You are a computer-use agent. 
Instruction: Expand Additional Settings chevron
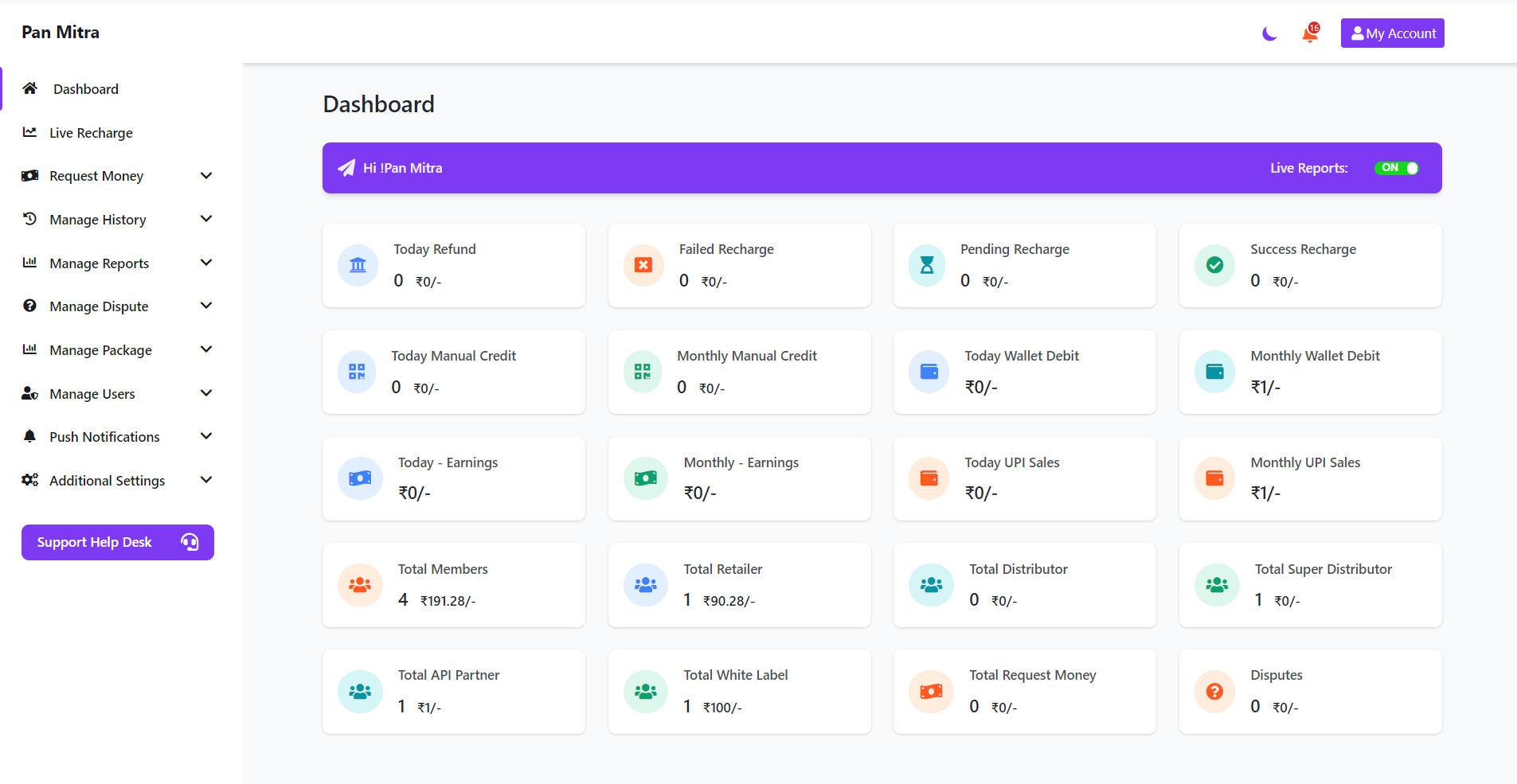206,480
